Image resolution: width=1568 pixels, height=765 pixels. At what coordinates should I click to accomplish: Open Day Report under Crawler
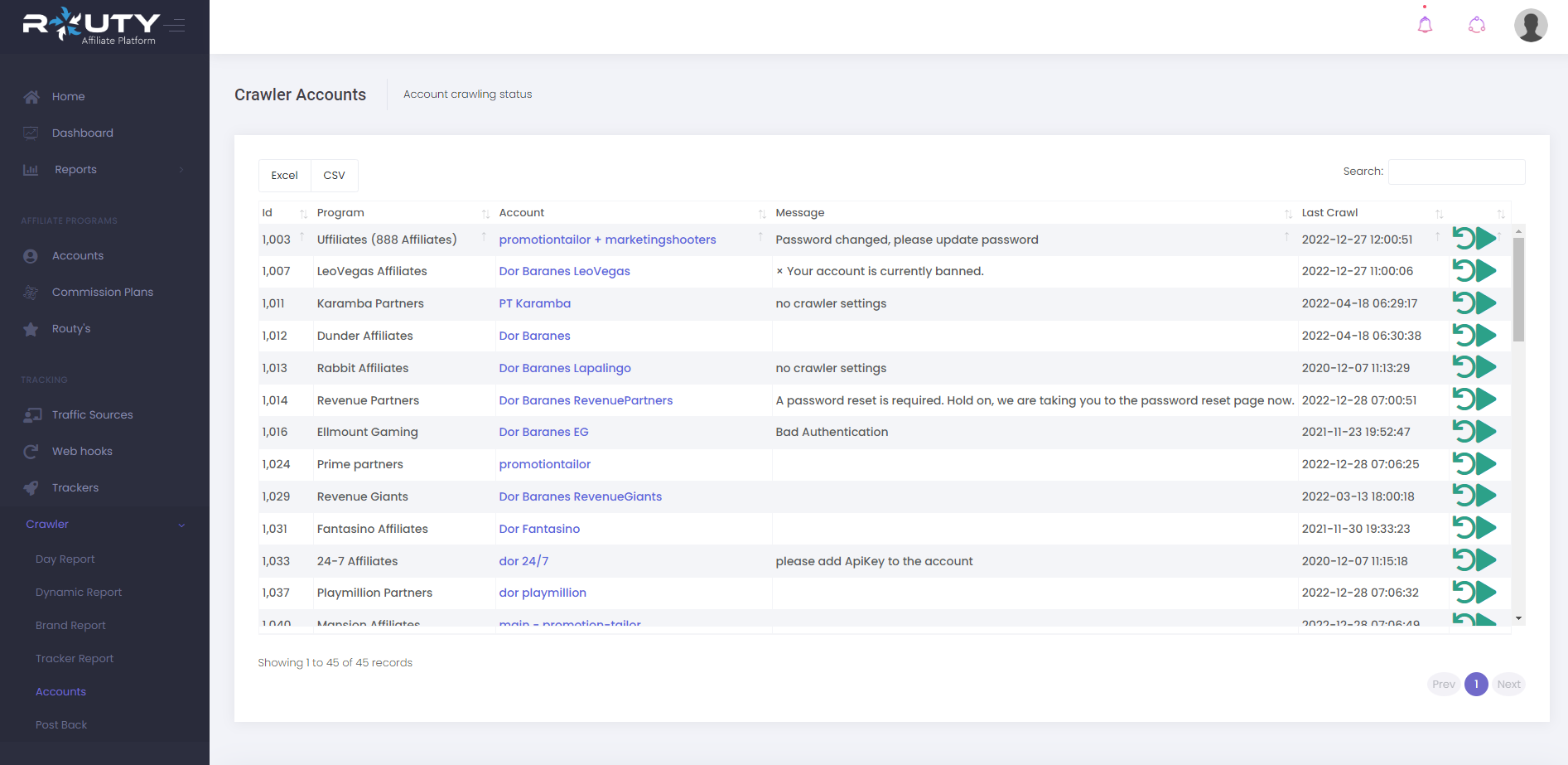click(x=65, y=559)
